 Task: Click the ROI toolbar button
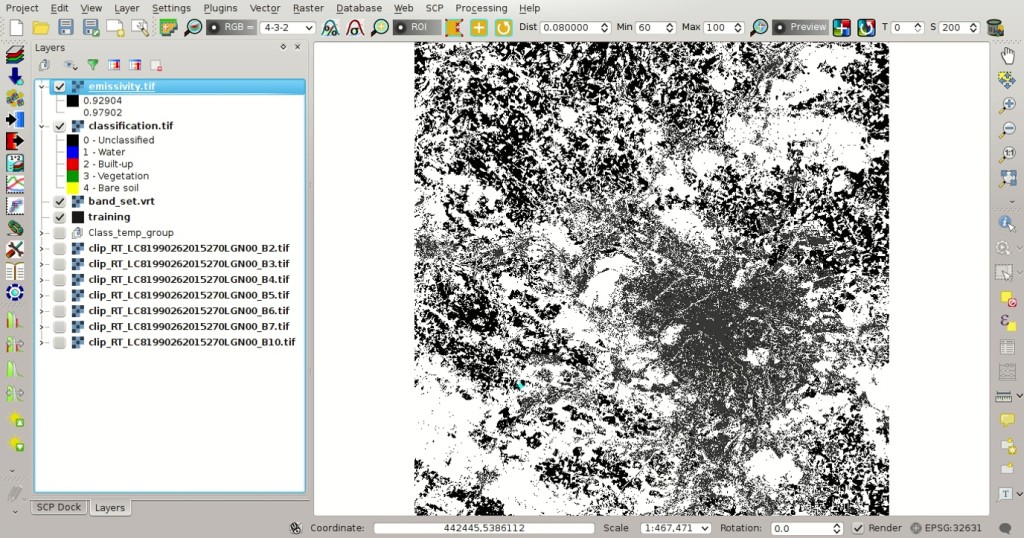pyautogui.click(x=417, y=27)
